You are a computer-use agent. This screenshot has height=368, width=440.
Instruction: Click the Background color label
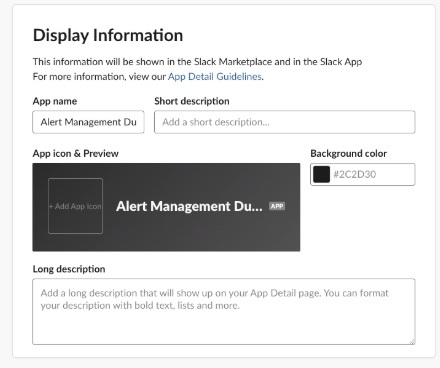[349, 153]
